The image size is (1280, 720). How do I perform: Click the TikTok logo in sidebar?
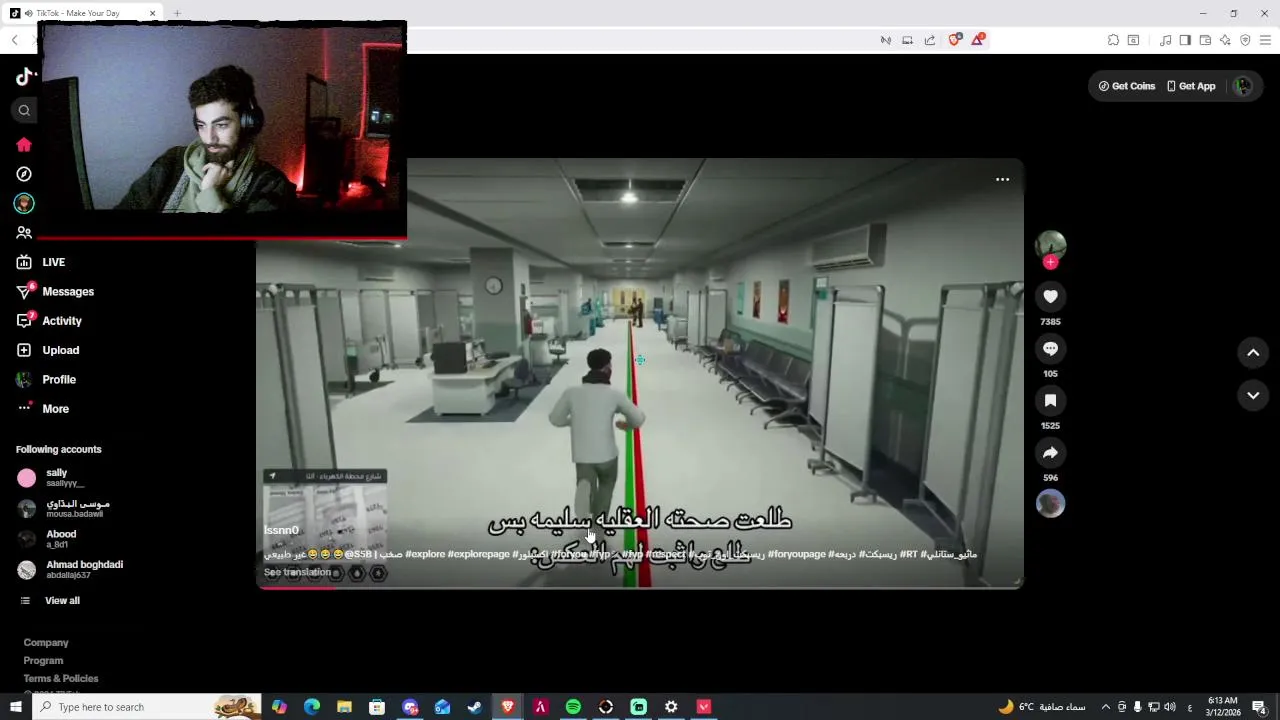(25, 77)
